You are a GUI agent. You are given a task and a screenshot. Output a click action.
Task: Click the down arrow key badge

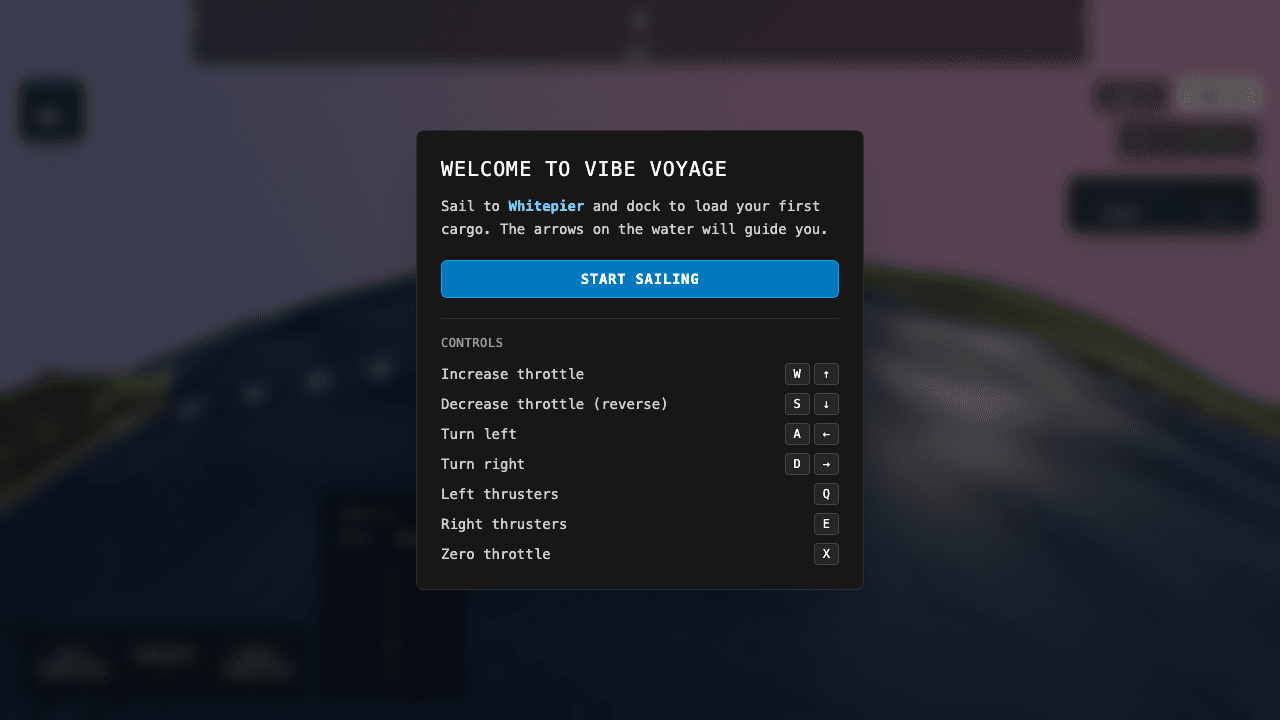[826, 404]
